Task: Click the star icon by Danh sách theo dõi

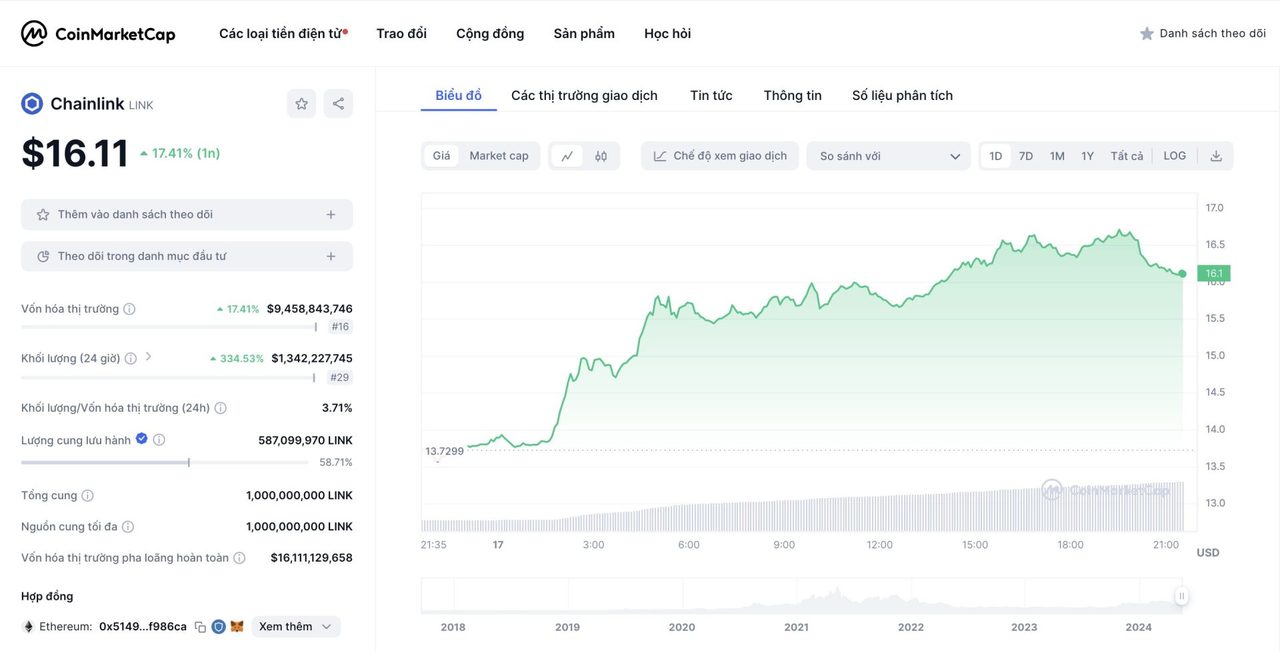Action: point(1147,34)
